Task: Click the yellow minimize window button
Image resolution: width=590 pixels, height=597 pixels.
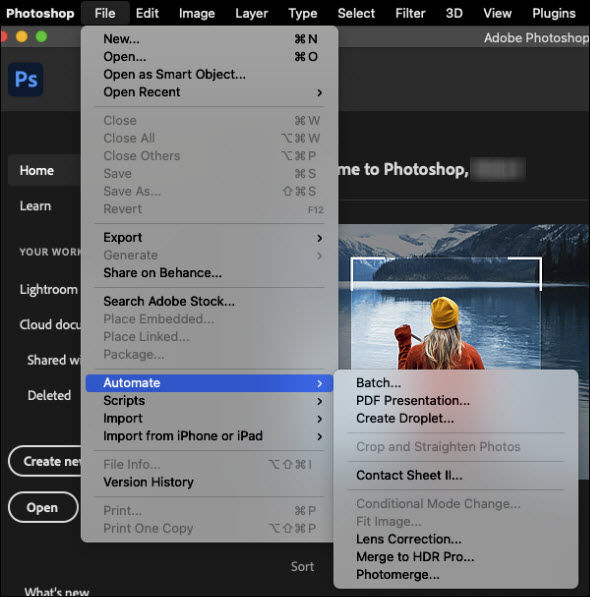Action: coord(22,37)
